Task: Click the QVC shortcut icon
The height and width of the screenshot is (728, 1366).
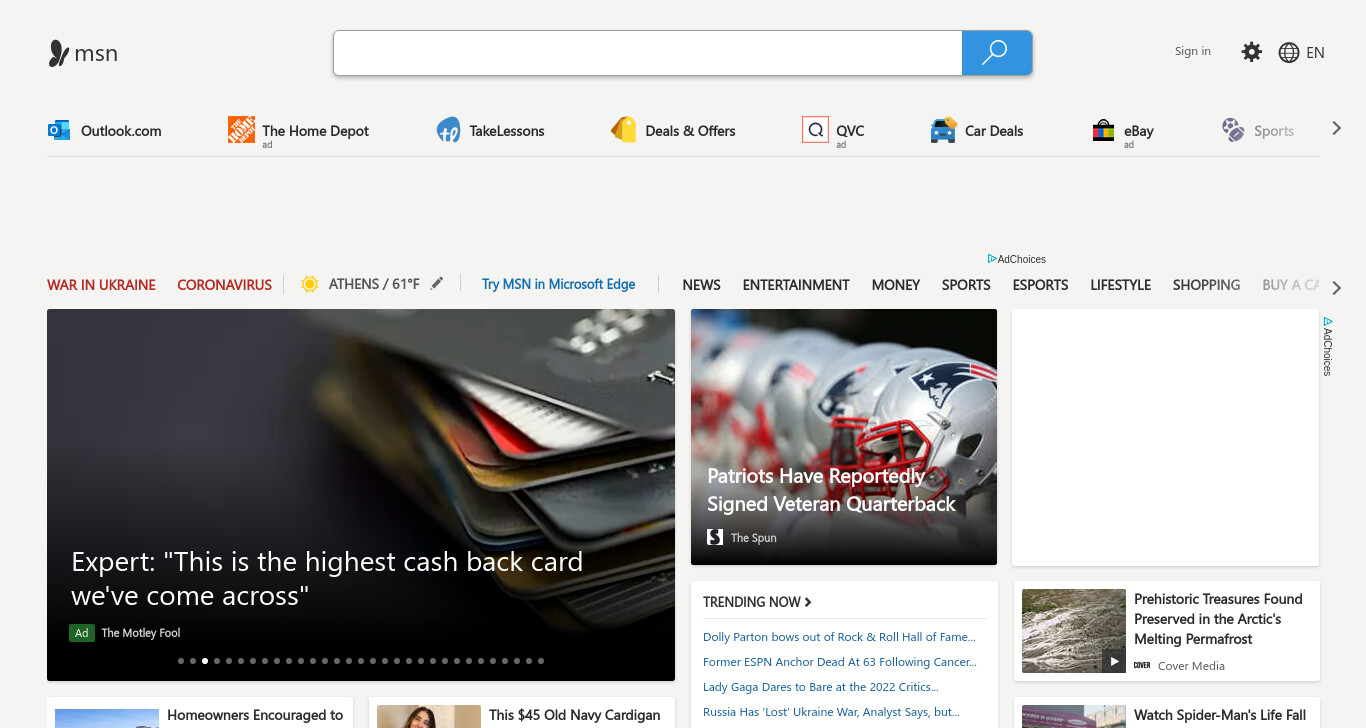Action: [x=815, y=130]
